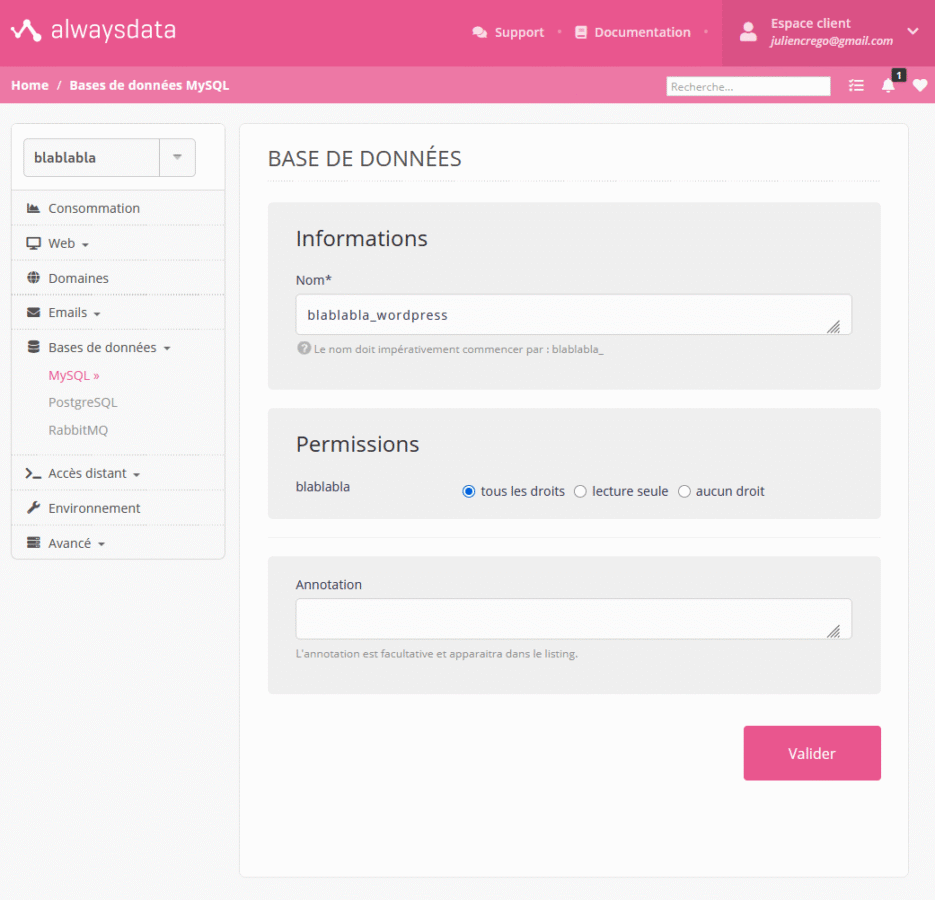Screen dimensions: 935x900
Task: Select RabbitMQ submenu item
Action: (78, 430)
